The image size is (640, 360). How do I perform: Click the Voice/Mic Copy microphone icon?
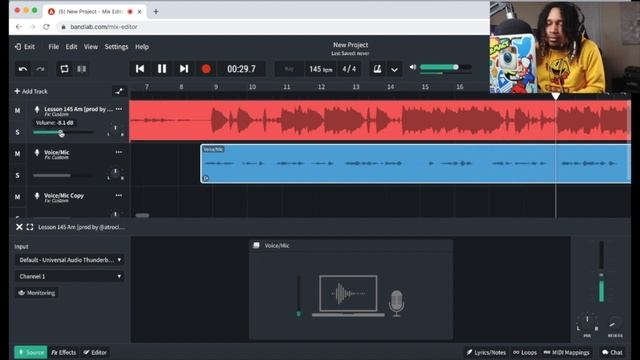pos(37,196)
